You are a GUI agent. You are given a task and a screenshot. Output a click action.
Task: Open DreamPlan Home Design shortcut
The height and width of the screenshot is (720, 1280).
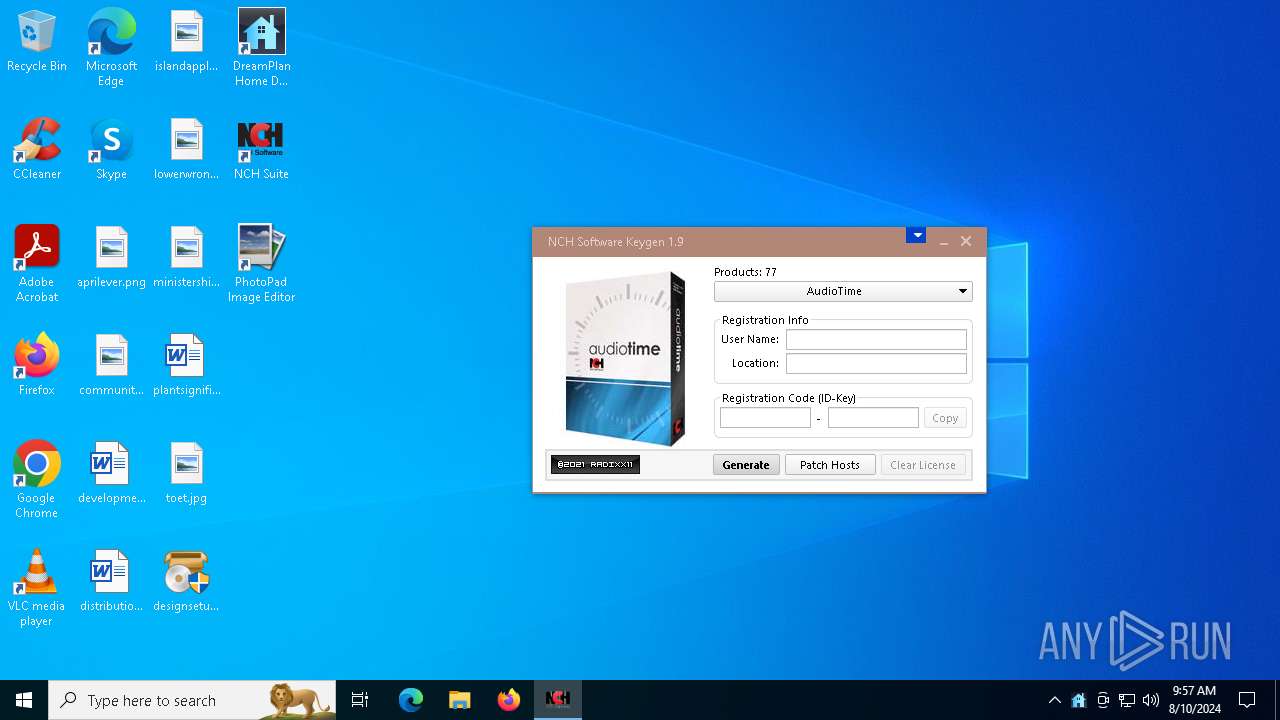[x=261, y=47]
